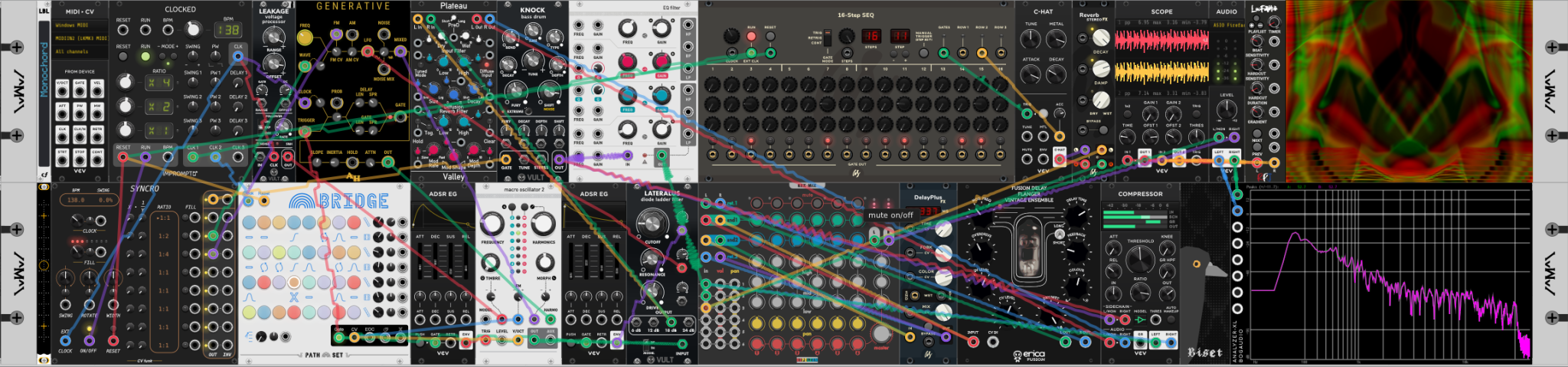
Task: Click the L In jack on Plateau
Action: click(x=418, y=19)
